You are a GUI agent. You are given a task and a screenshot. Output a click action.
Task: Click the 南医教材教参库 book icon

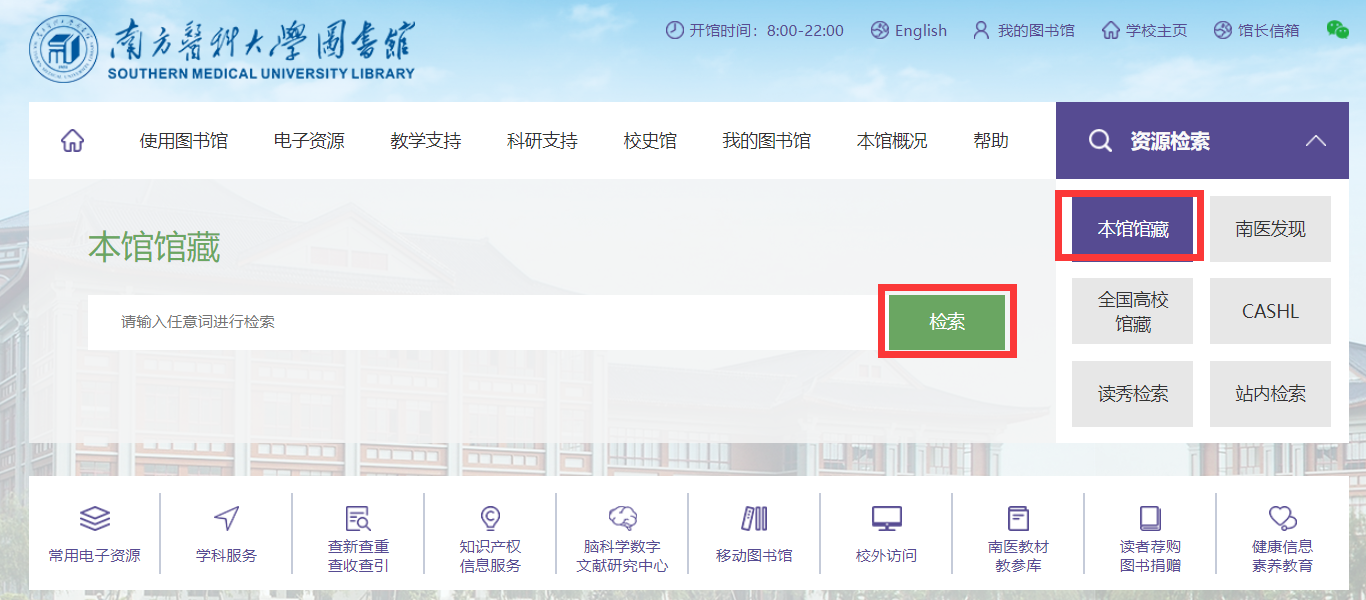1018,518
